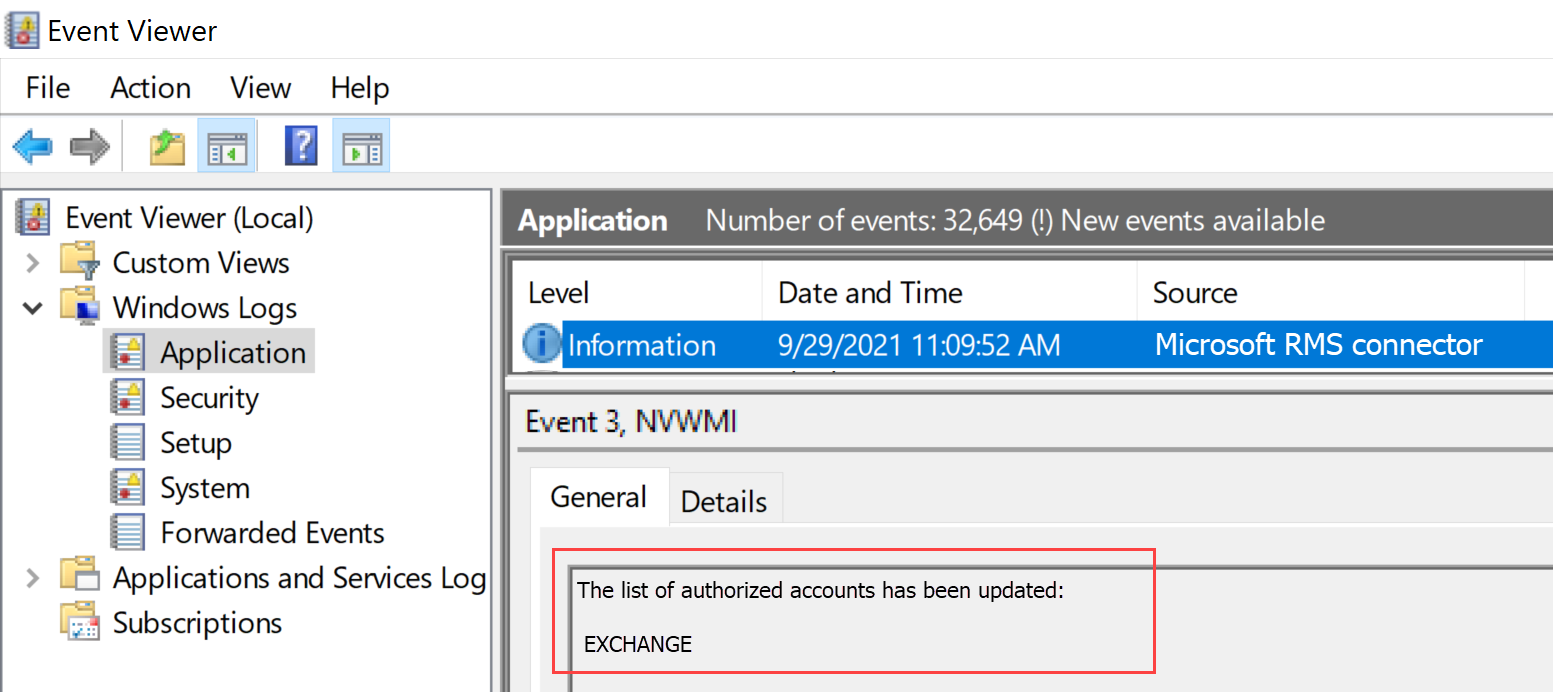Click the Up One Level folder icon

click(x=167, y=147)
